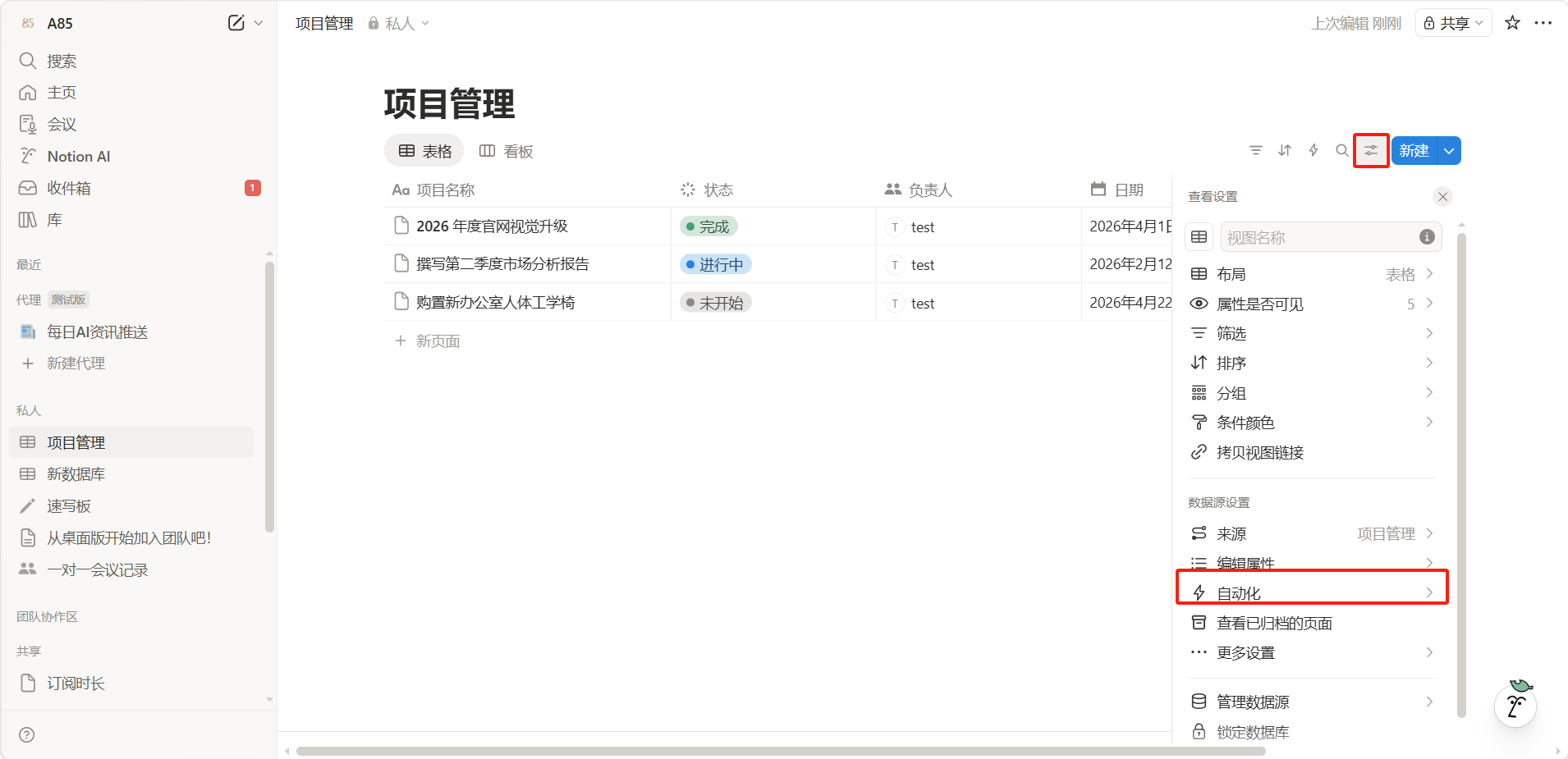Click 新页面 to add a row
The image size is (1568, 759).
(x=437, y=341)
